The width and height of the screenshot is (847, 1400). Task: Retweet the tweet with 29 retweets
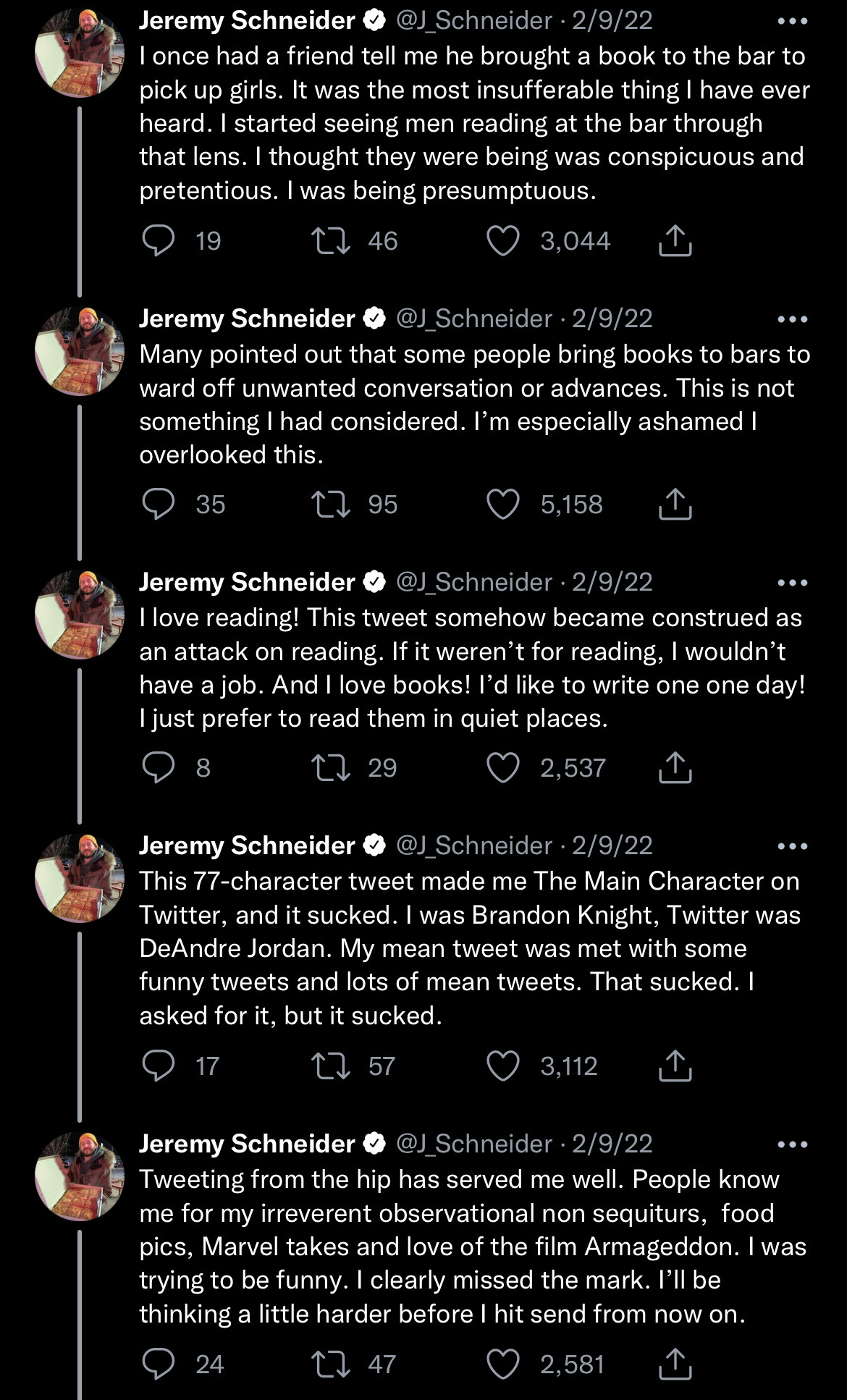pyautogui.click(x=330, y=768)
